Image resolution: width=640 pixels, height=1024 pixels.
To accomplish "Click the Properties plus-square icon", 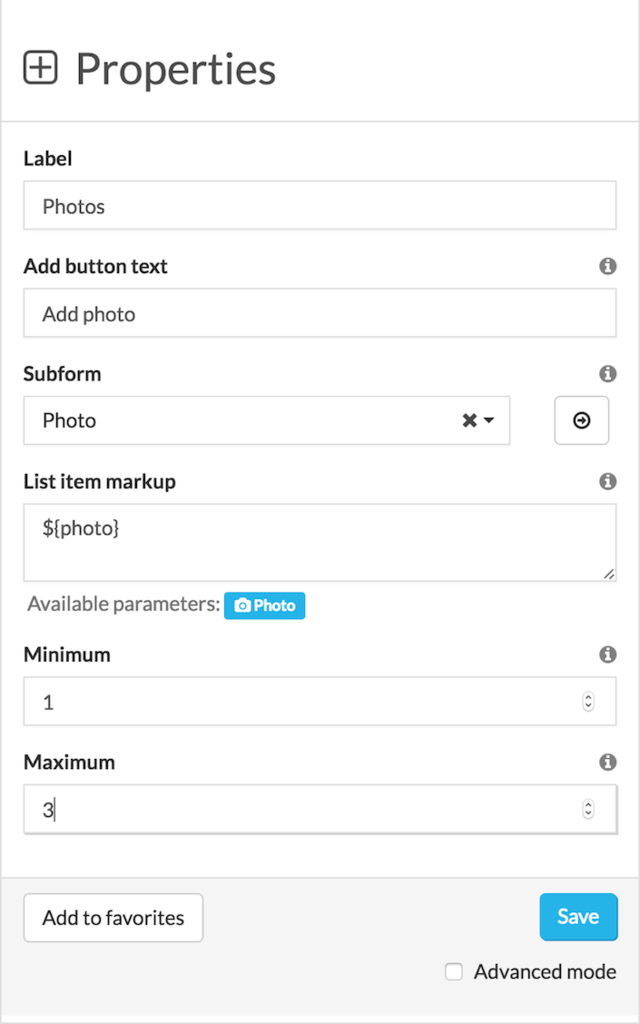I will tap(40, 68).
